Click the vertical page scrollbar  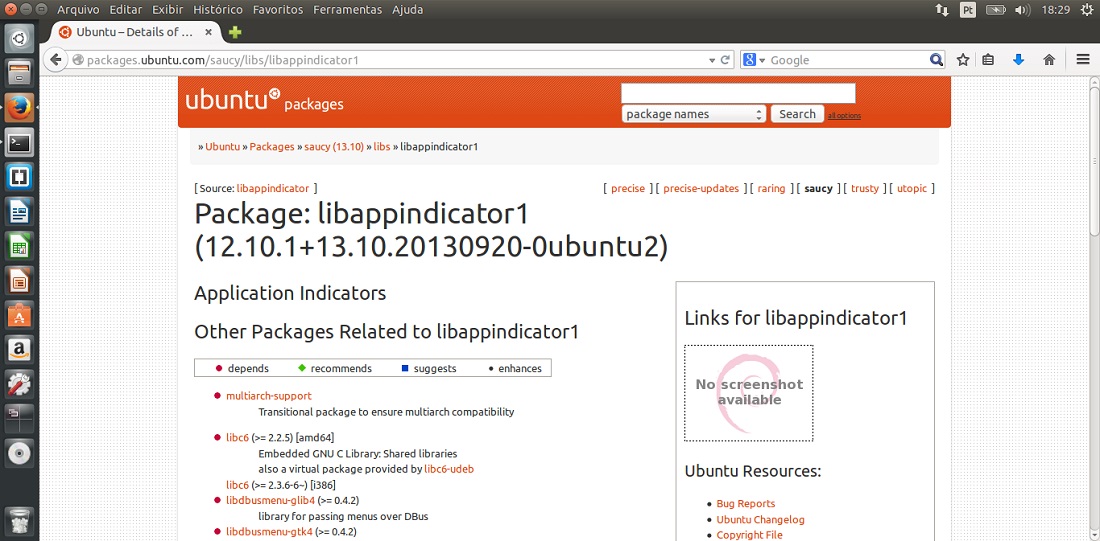coord(1092,300)
